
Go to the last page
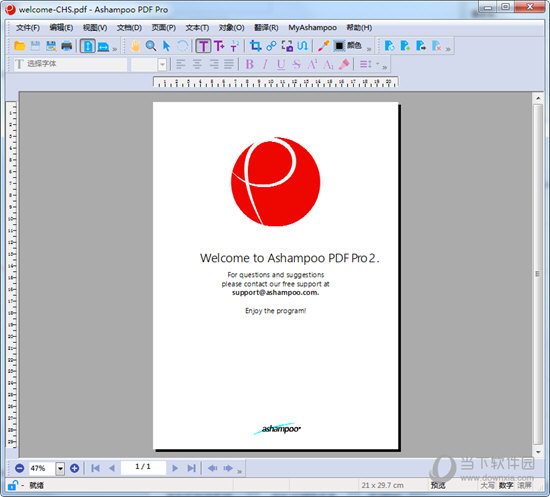[191, 468]
